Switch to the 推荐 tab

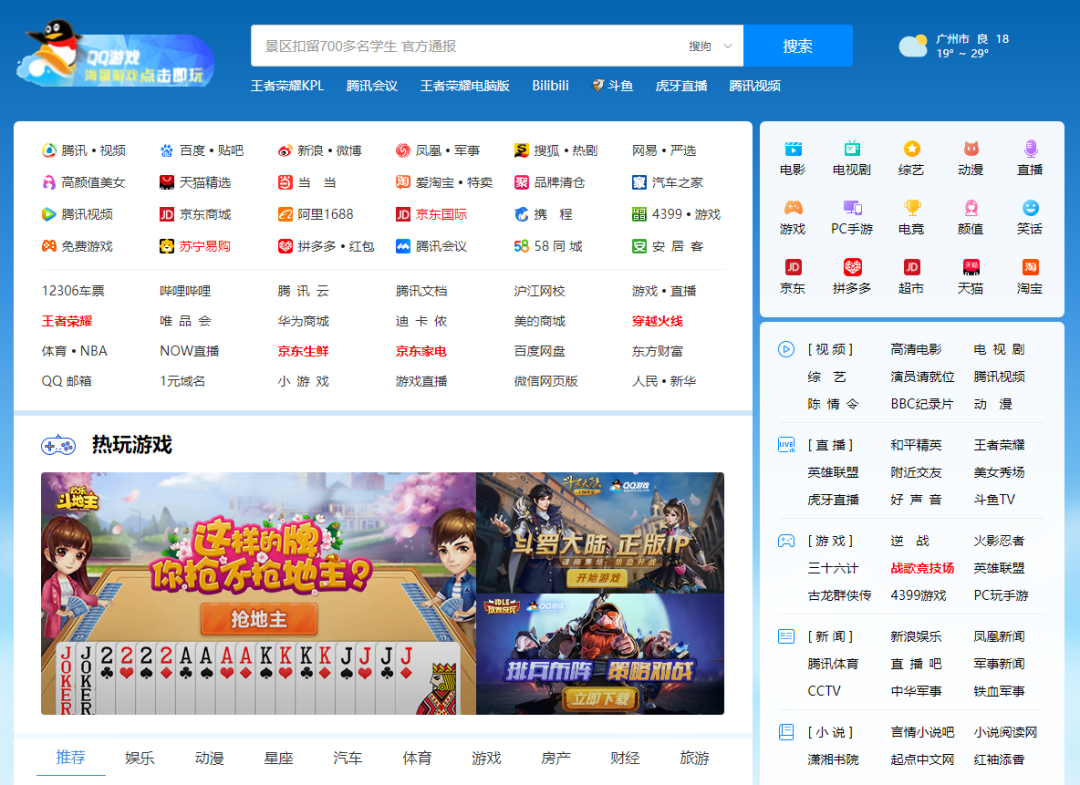coord(70,757)
